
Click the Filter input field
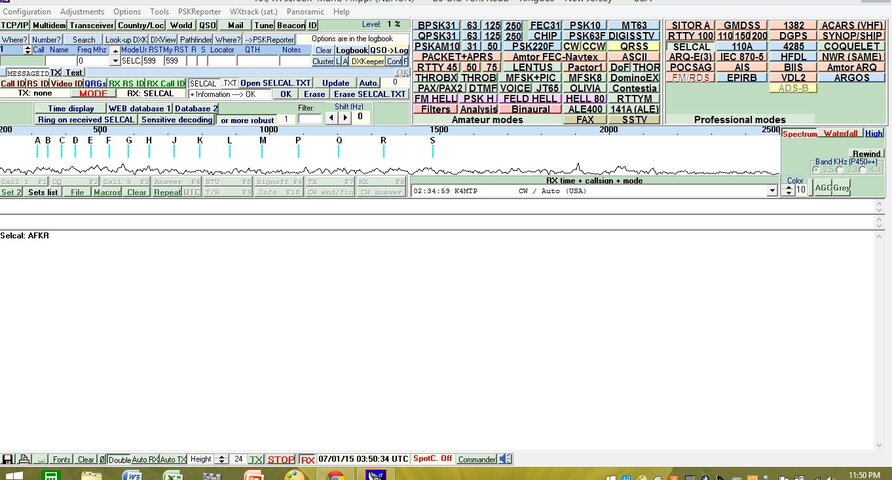[310, 118]
